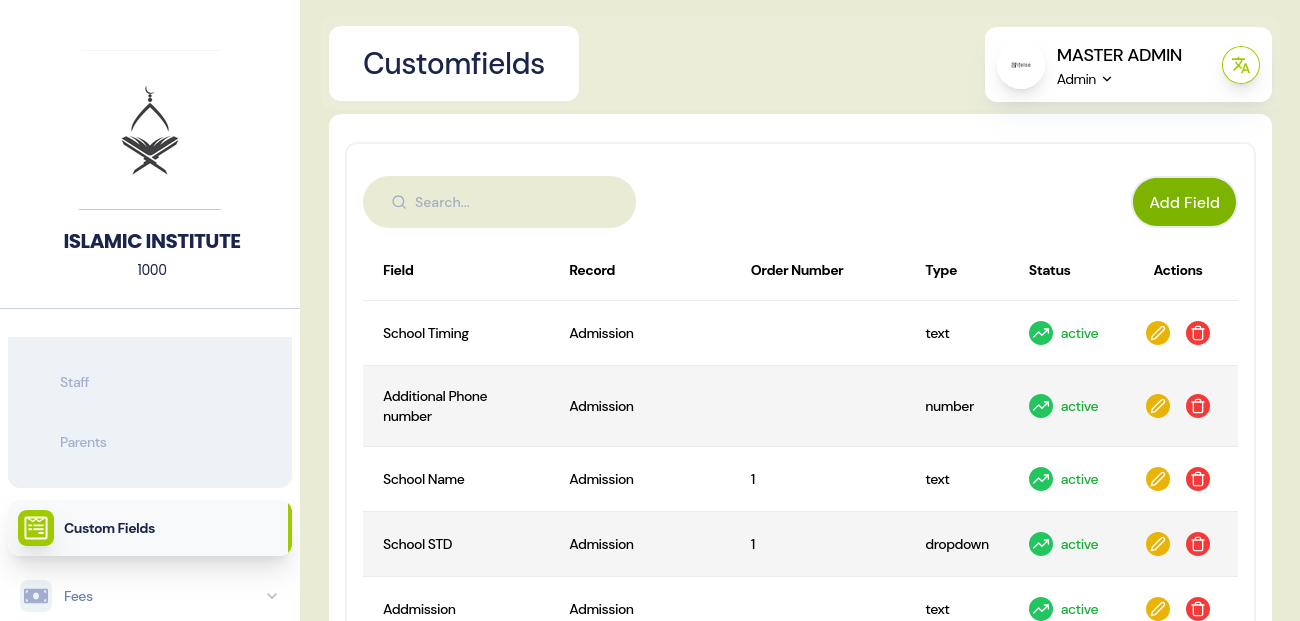Image resolution: width=1300 pixels, height=621 pixels.
Task: Toggle active status of School Name
Action: [1041, 479]
